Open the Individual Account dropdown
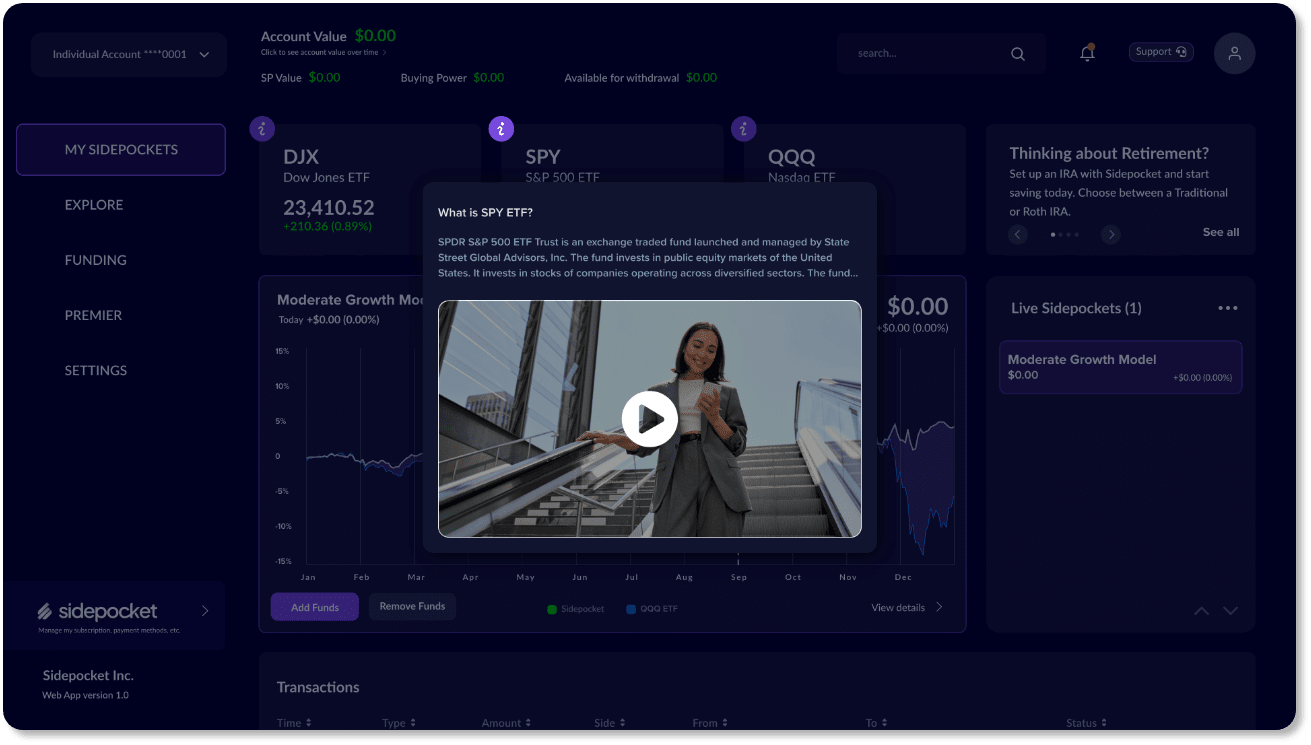This screenshot has width=1311, height=745. 129,54
